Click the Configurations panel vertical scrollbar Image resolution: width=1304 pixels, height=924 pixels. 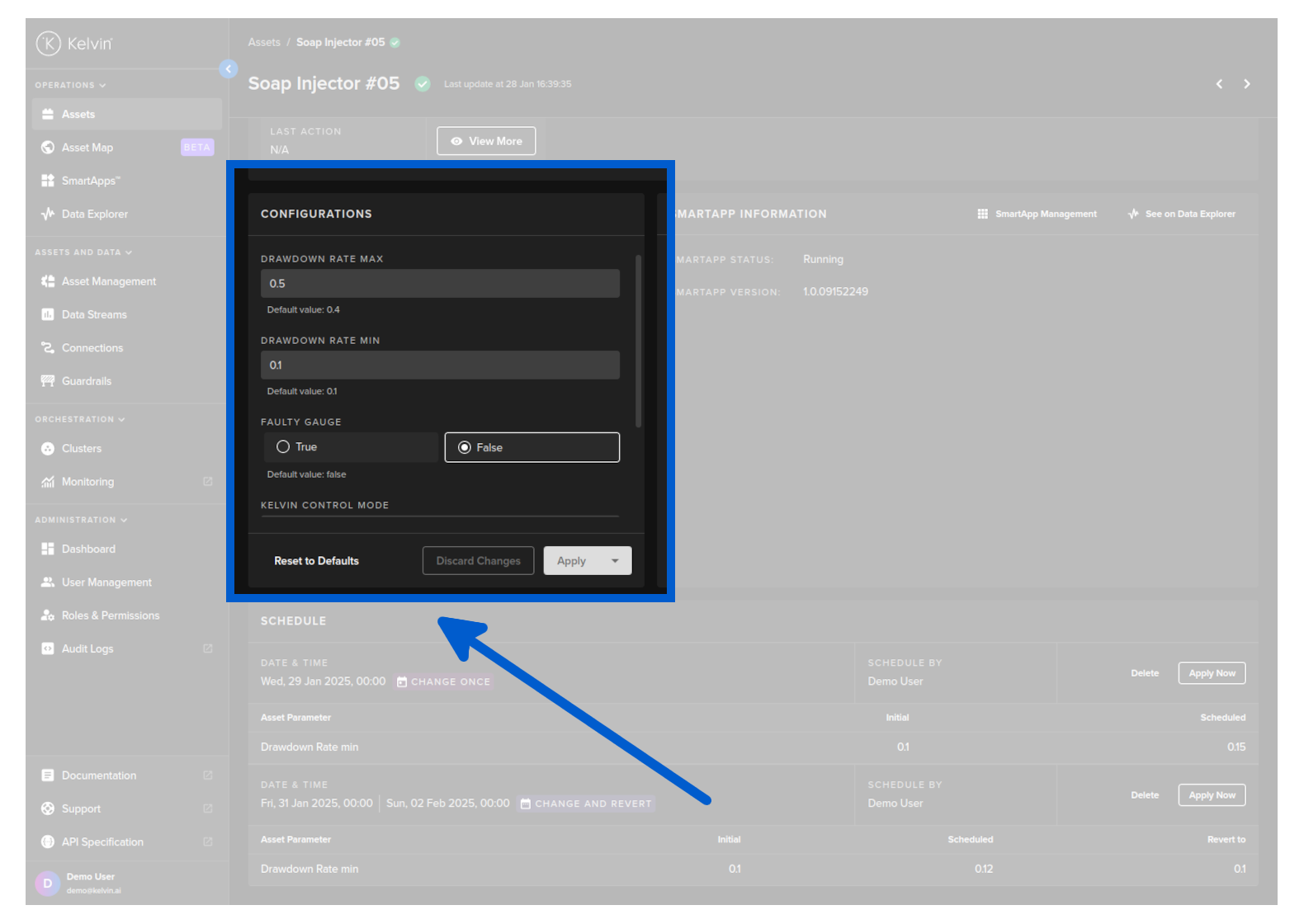click(x=638, y=341)
